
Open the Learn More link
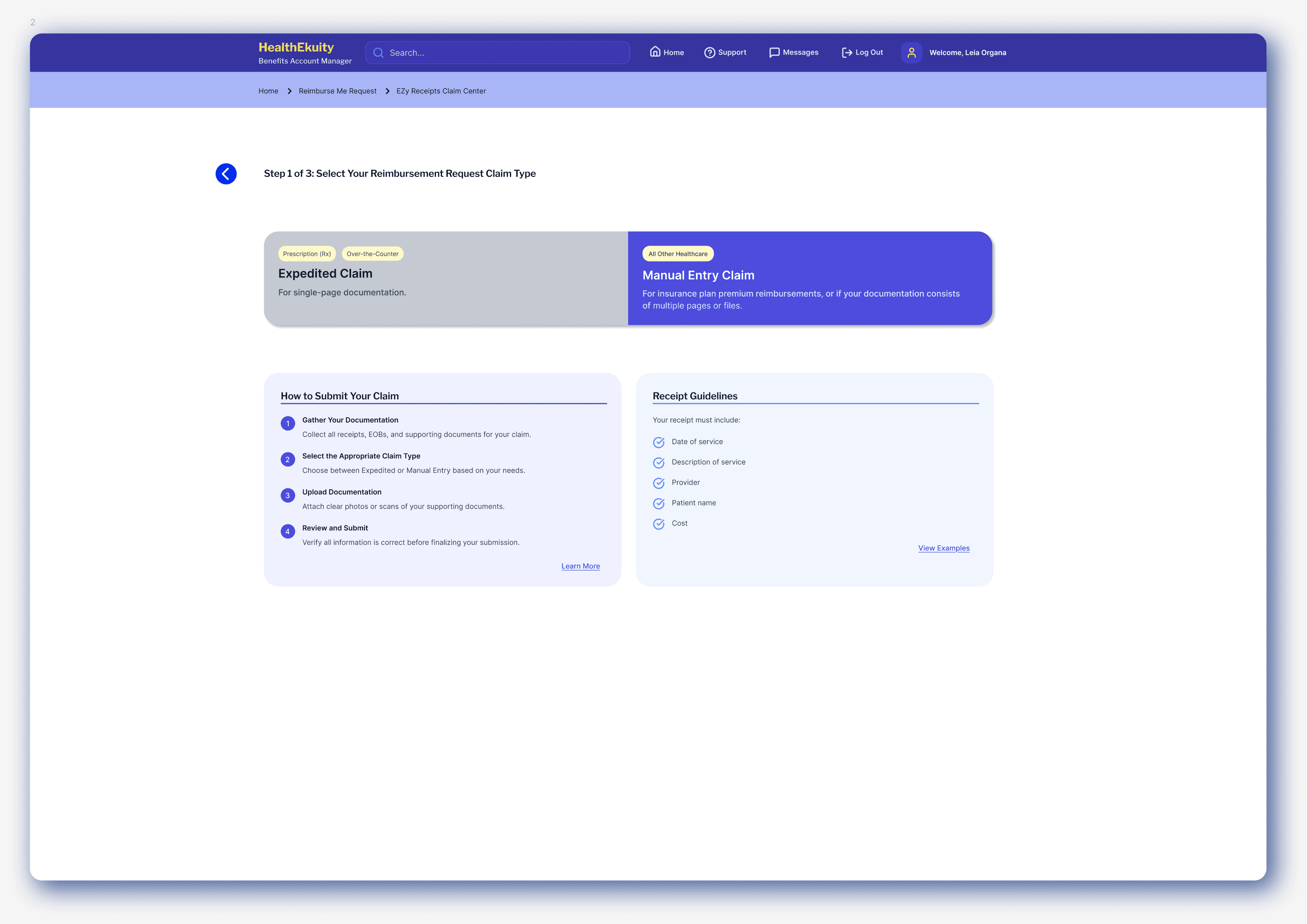[x=580, y=566]
